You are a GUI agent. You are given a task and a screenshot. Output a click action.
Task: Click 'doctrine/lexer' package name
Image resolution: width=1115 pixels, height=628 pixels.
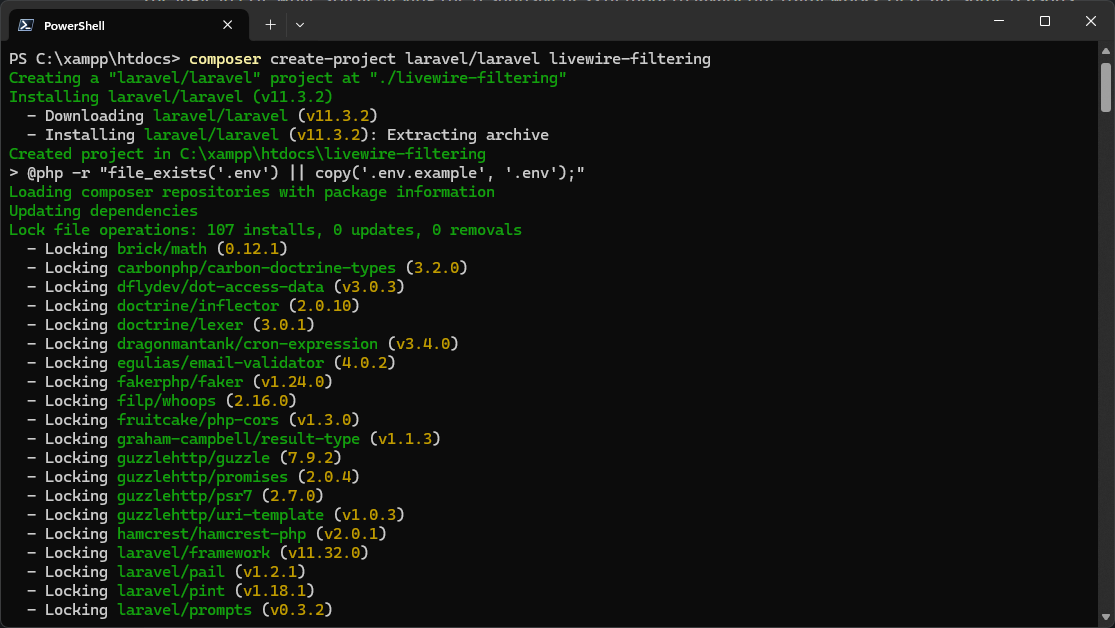point(181,325)
